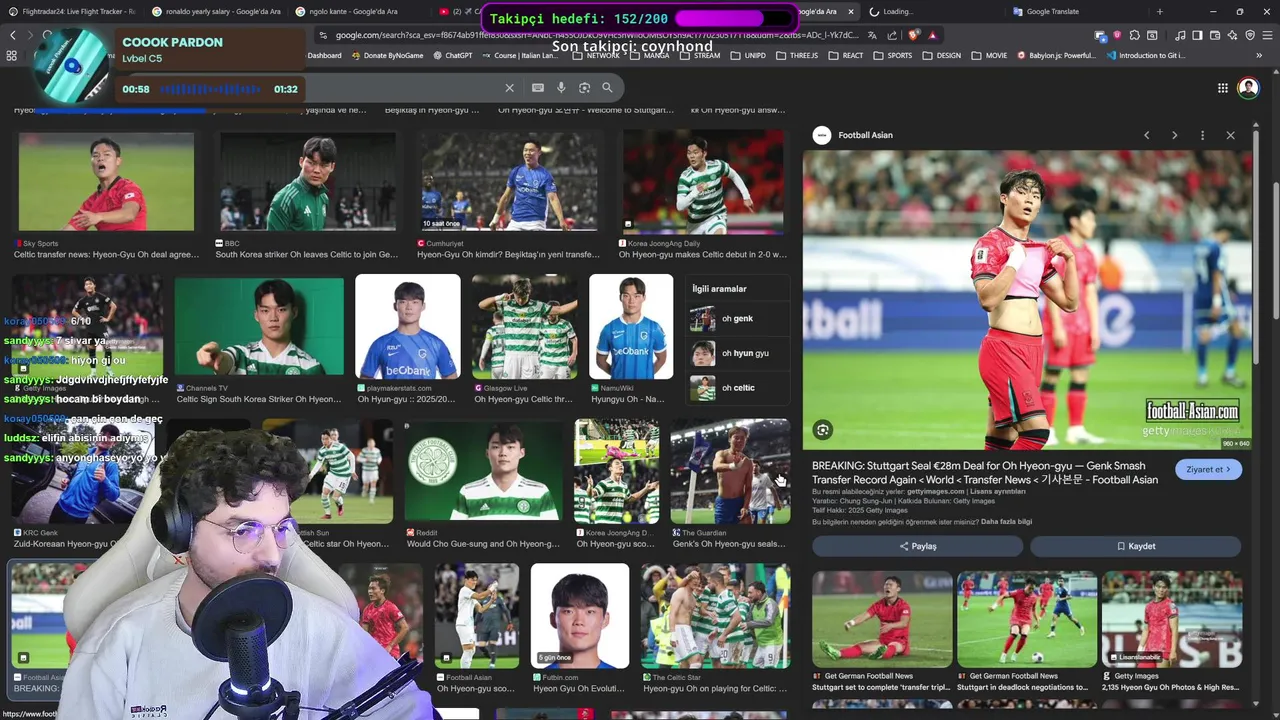Open the SPORTS bookmarks folder

pyautogui.click(x=893, y=56)
